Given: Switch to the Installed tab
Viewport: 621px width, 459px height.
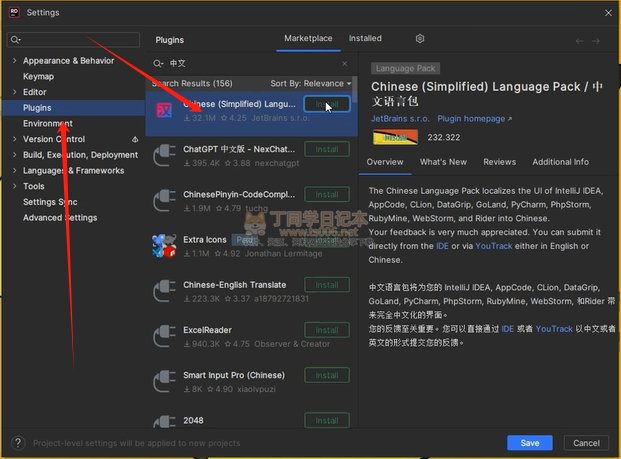Looking at the screenshot, I should pos(365,39).
